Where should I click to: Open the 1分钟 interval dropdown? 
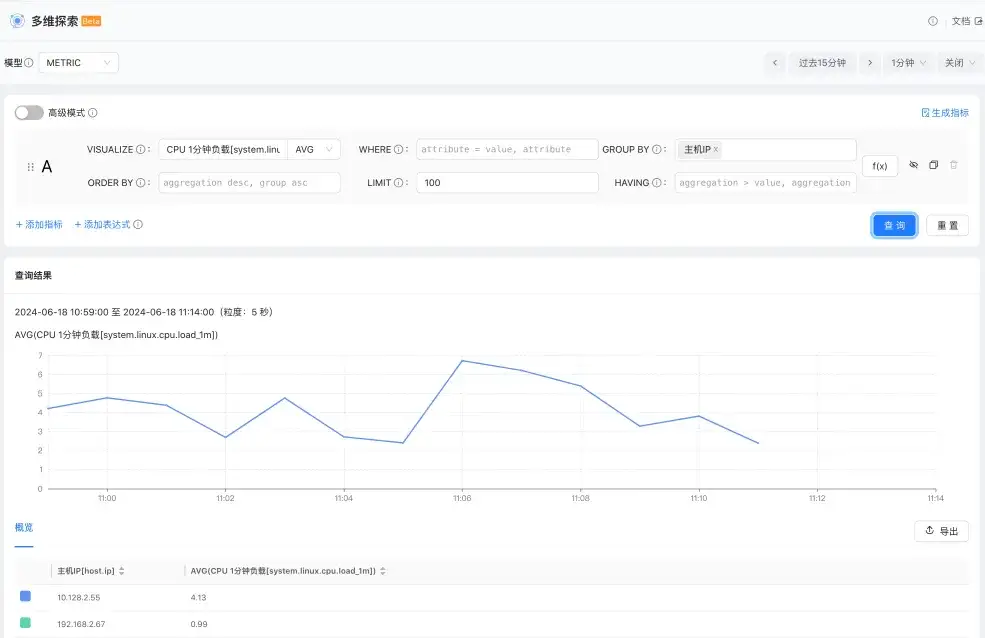(x=909, y=63)
